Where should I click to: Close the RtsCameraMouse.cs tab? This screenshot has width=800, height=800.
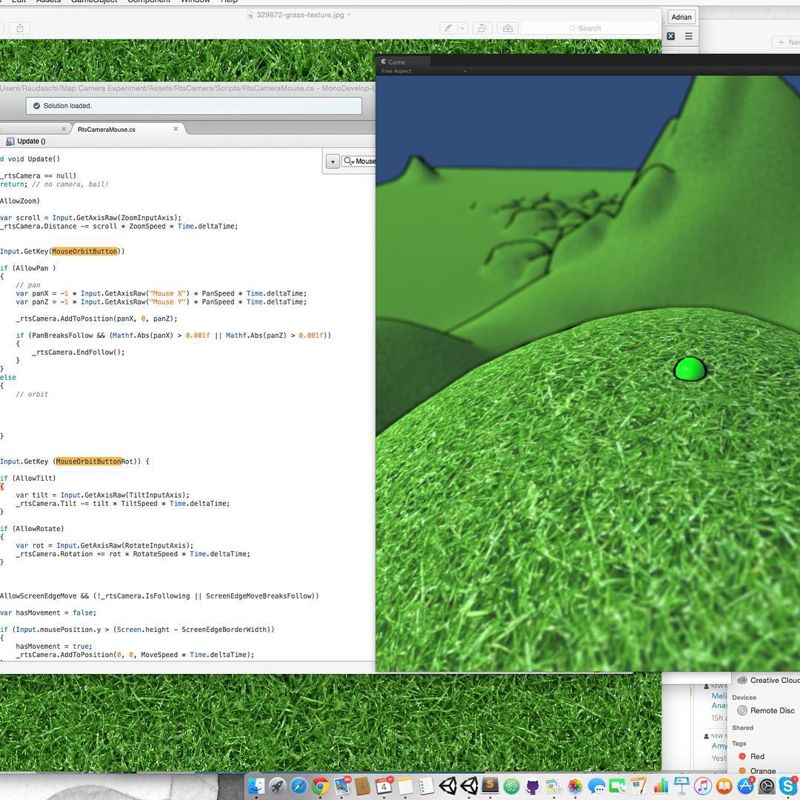pyautogui.click(x=176, y=129)
